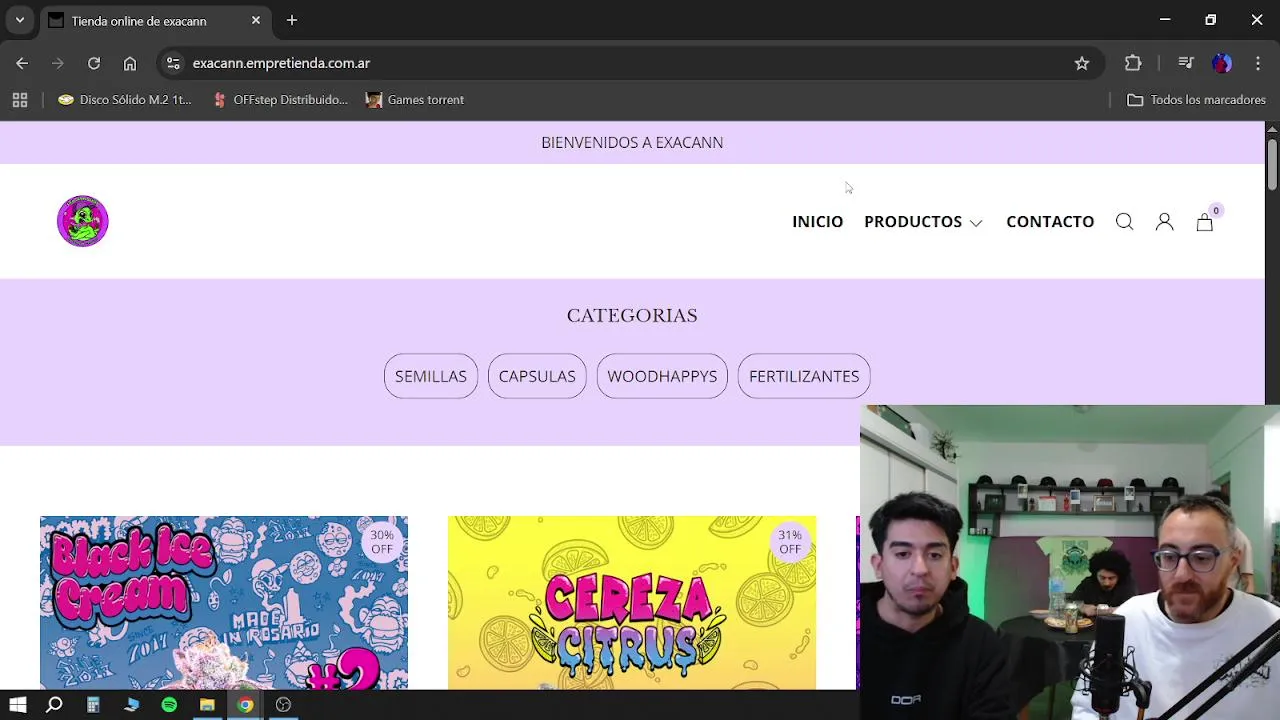Open OFFstep Distribuido bookmark
Viewport: 1280px width, 720px height.
[x=280, y=100]
